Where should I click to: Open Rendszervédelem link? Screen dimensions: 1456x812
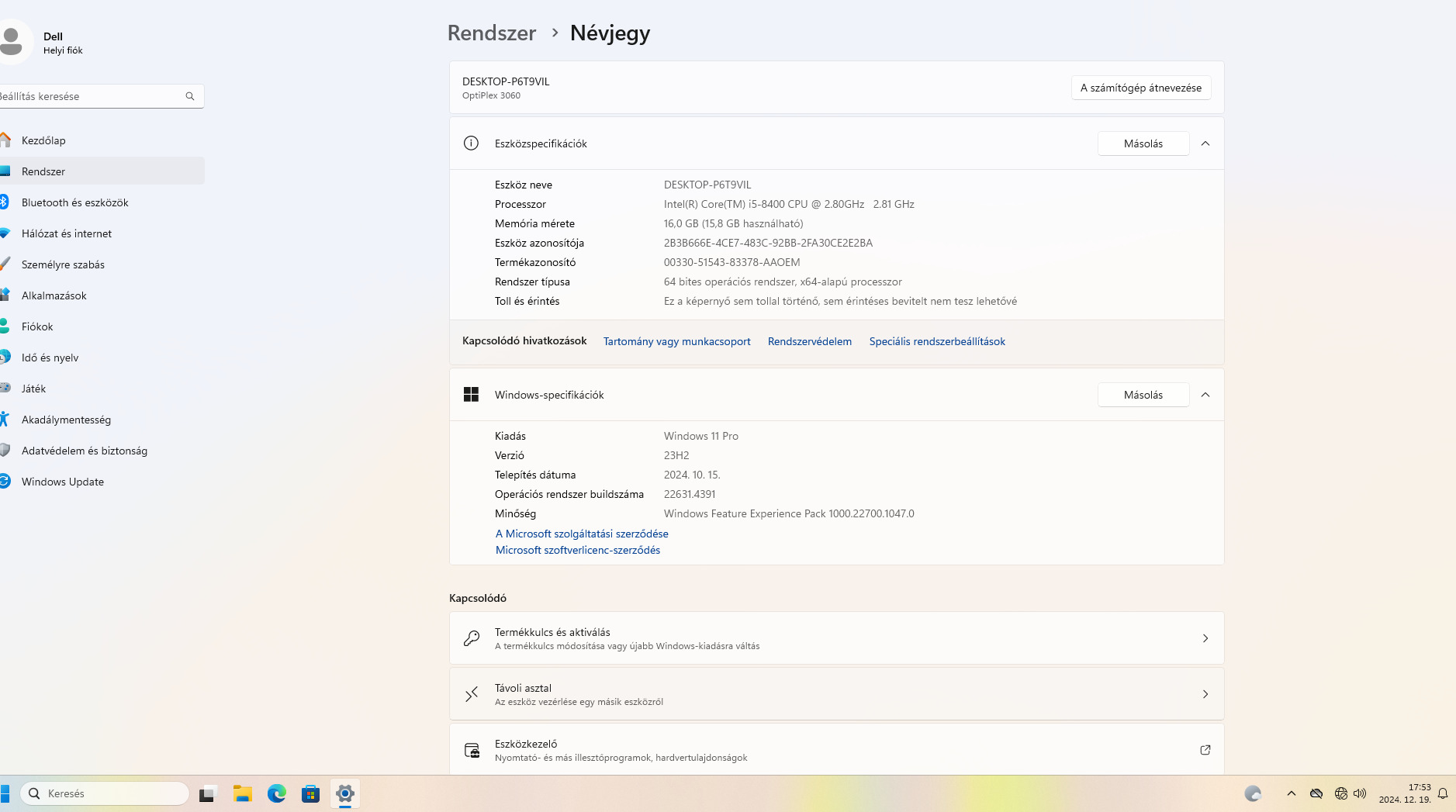click(810, 341)
